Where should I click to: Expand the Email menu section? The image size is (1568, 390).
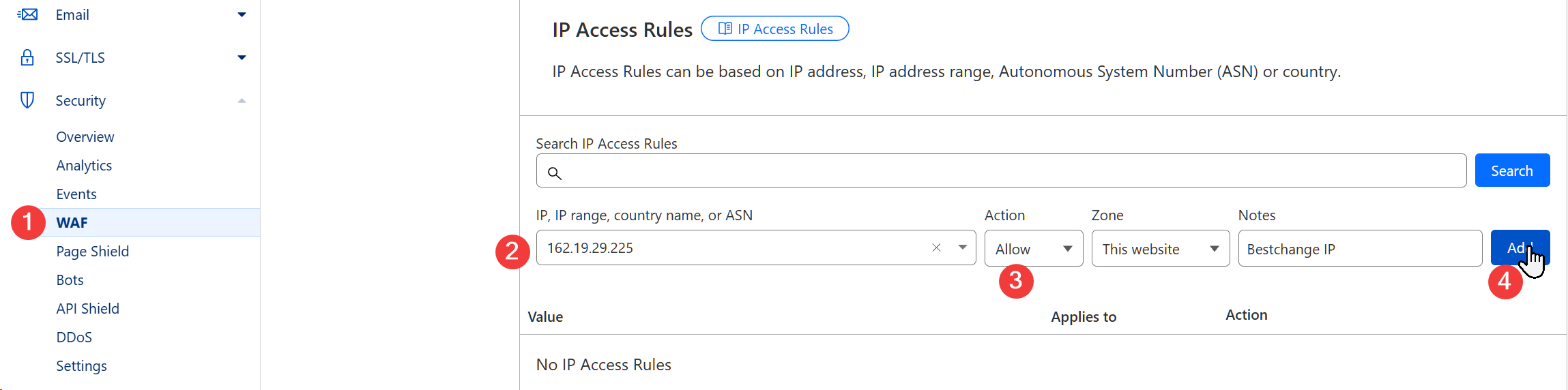[242, 14]
